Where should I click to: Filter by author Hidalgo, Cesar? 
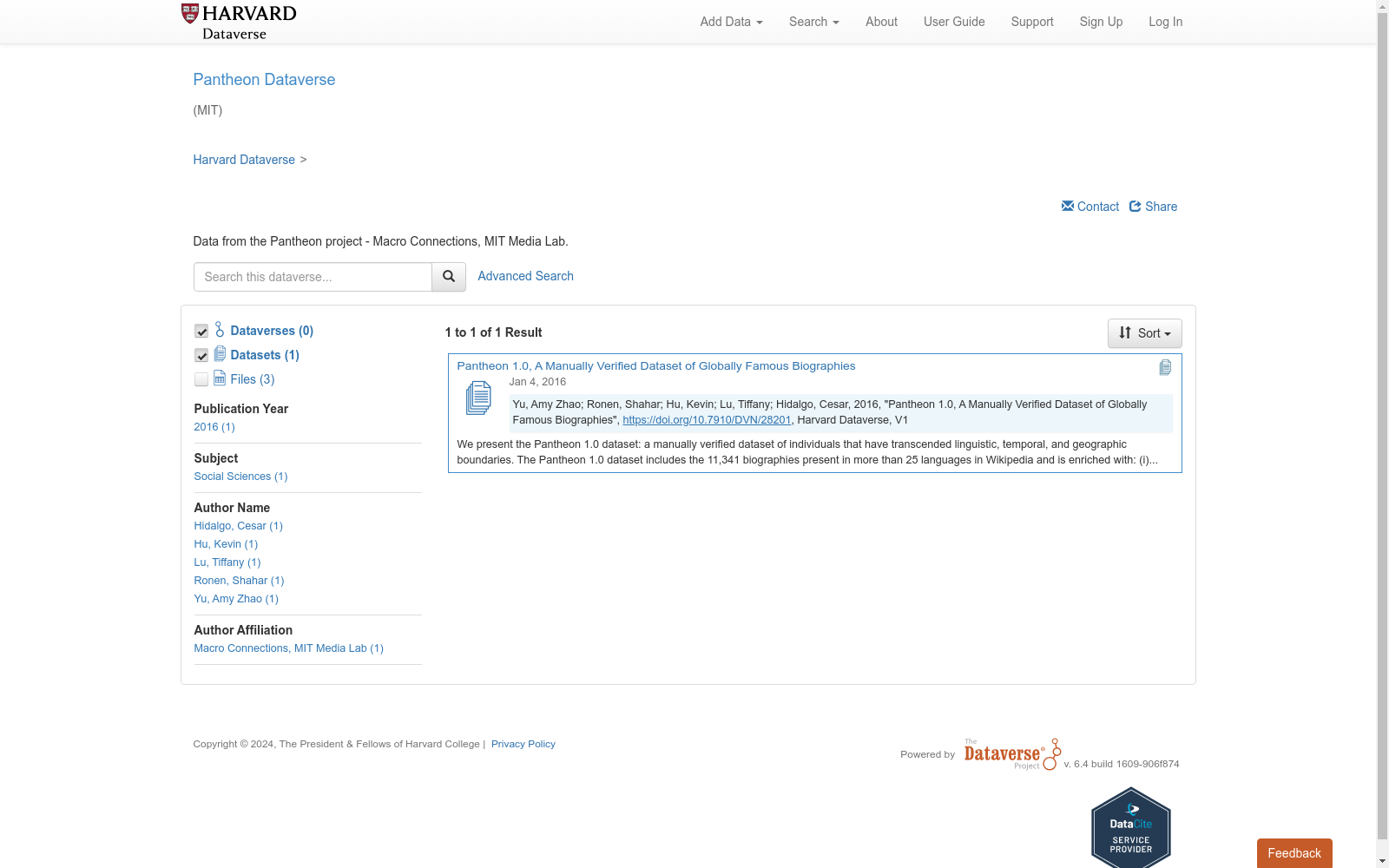239,526
